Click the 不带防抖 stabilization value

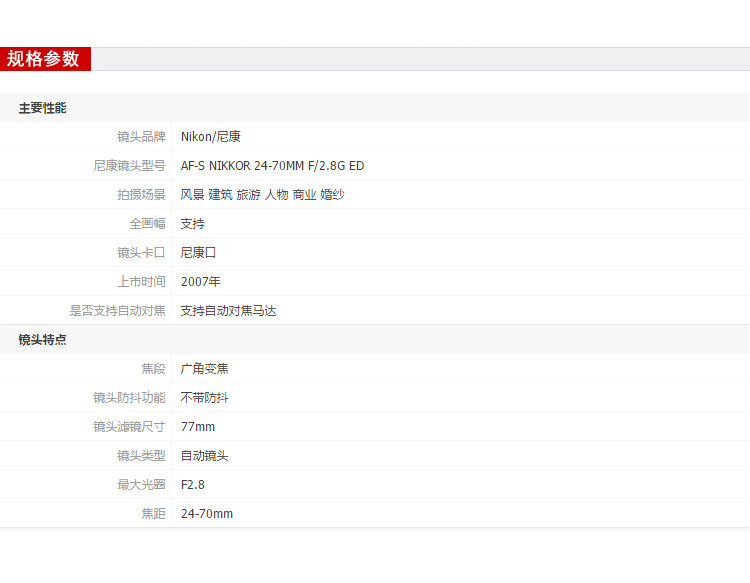204,398
